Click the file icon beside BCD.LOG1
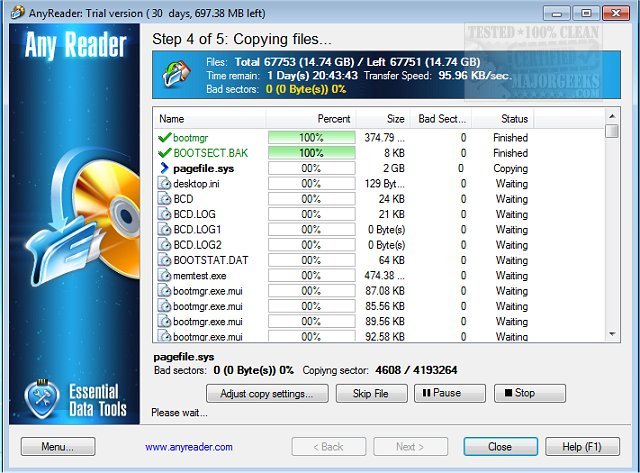This screenshot has height=473, width=640. click(164, 229)
